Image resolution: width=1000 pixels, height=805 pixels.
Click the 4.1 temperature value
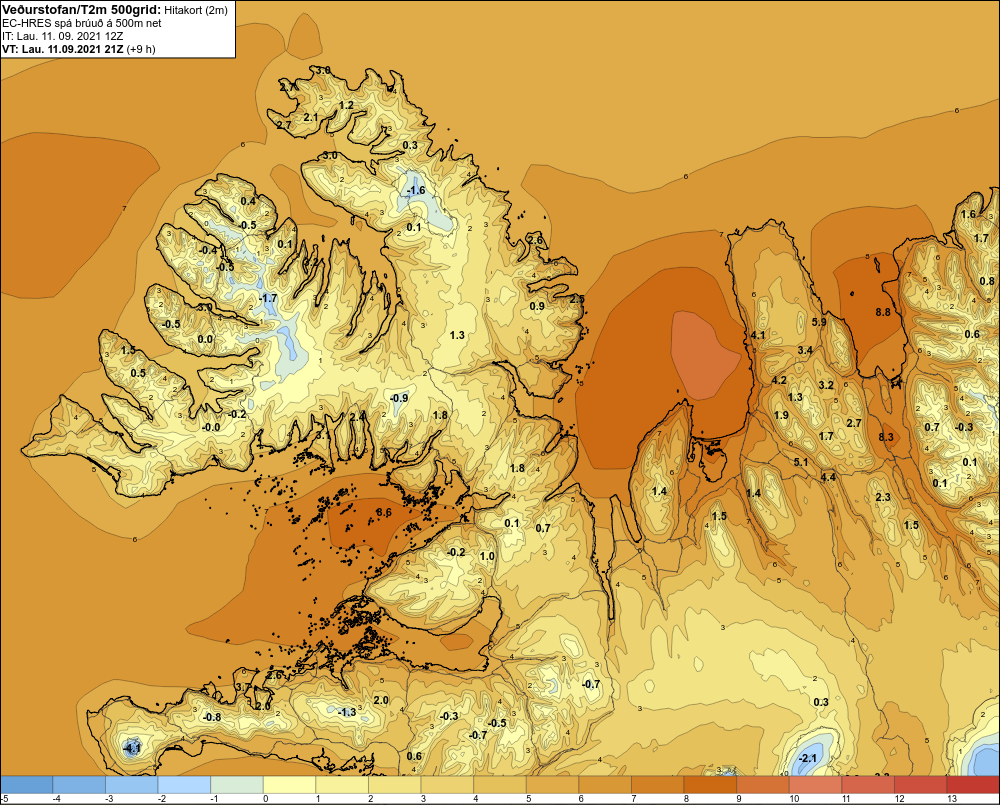[758, 335]
